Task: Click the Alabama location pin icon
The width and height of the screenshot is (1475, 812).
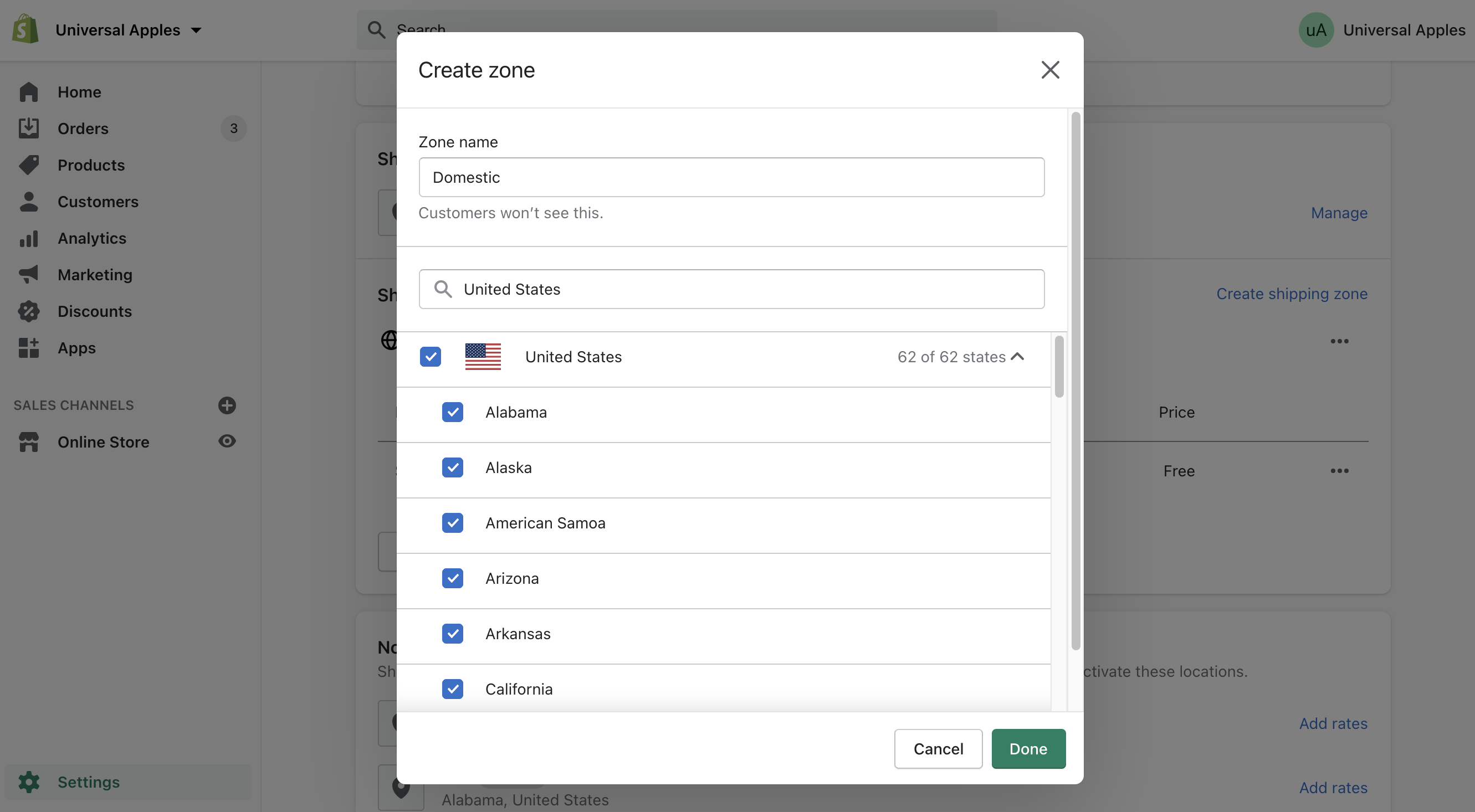Action: click(x=401, y=788)
